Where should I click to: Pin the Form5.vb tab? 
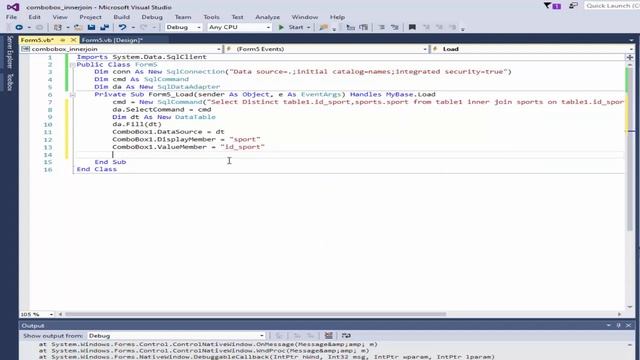click(x=62, y=40)
